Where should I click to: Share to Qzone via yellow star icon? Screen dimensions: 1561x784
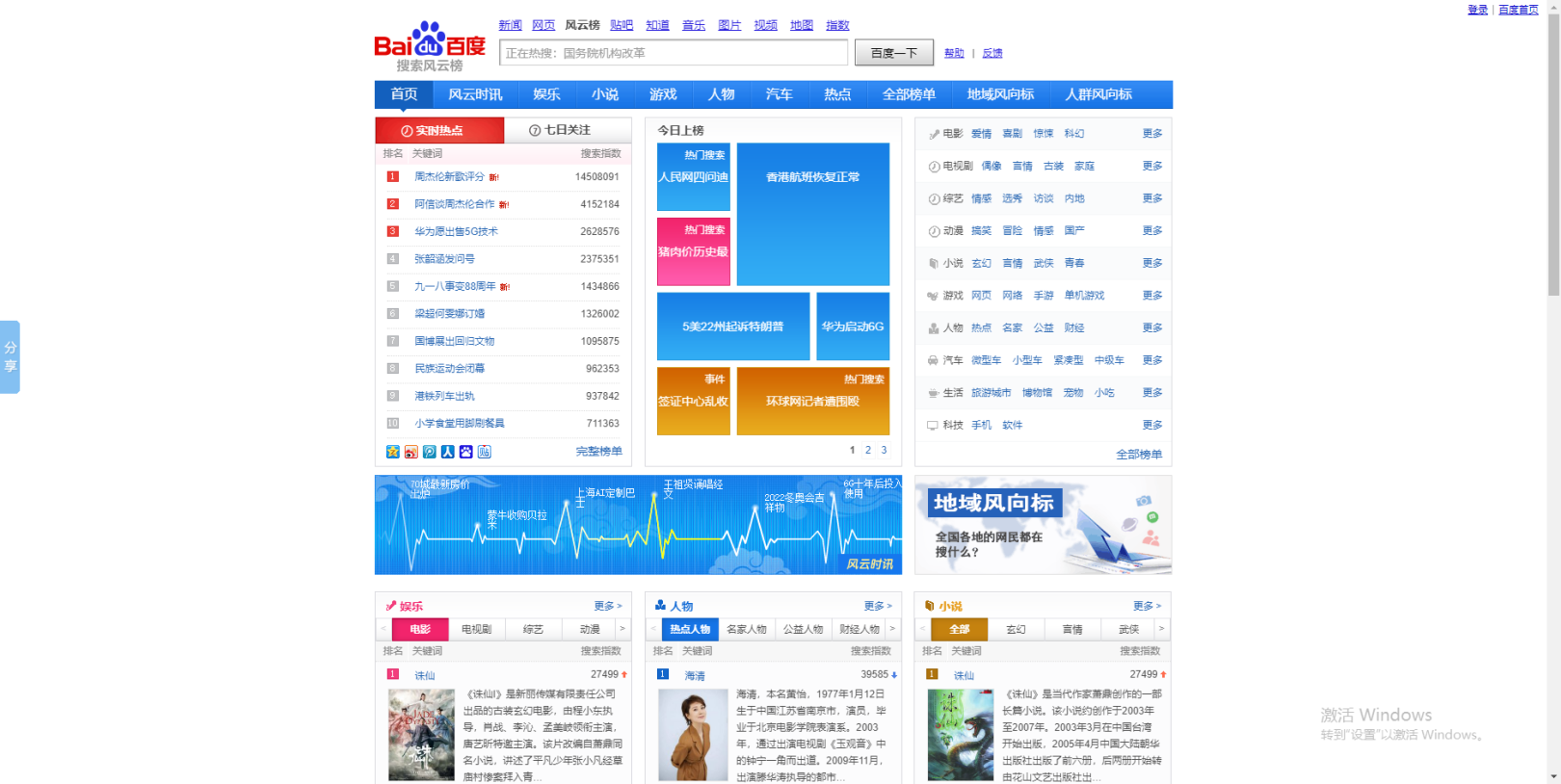pos(393,452)
